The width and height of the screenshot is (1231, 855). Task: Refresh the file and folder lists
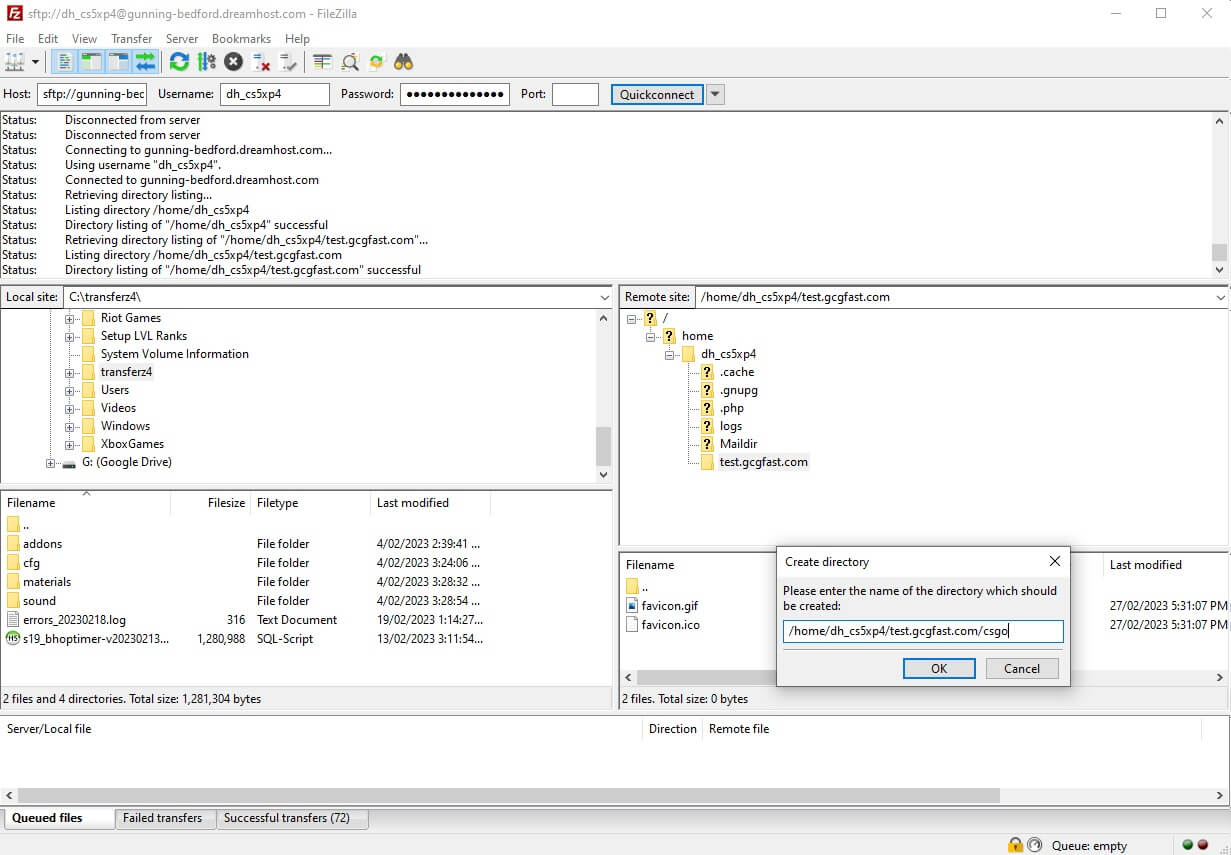[x=179, y=62]
